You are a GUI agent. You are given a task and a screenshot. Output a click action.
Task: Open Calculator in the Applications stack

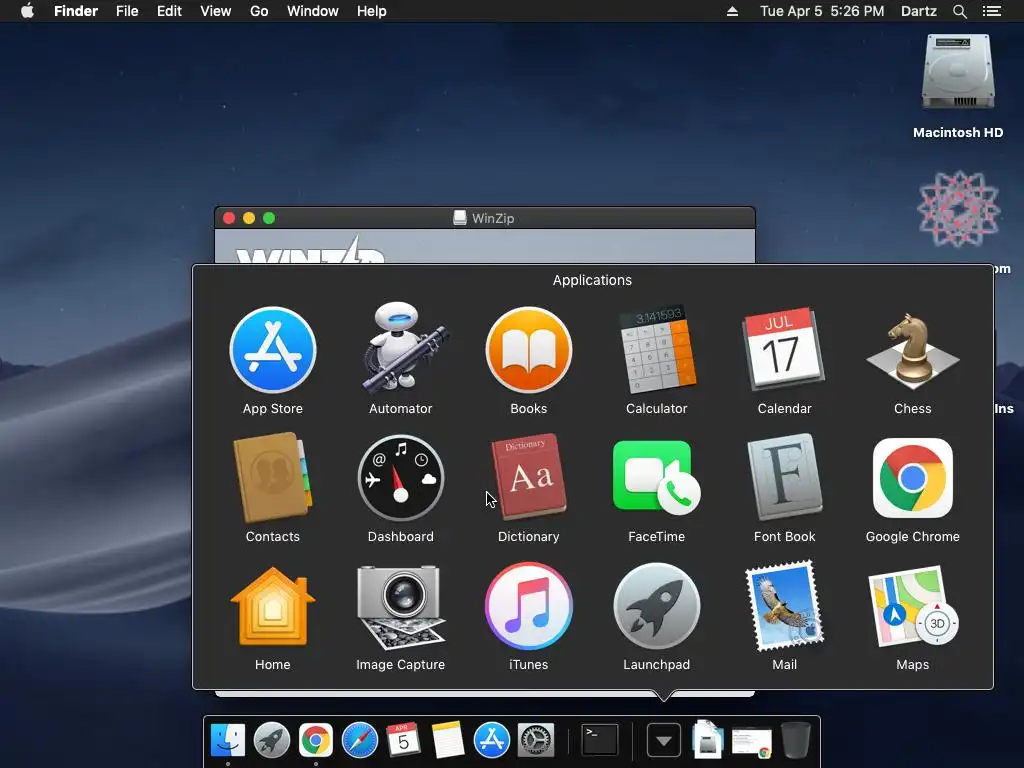pyautogui.click(x=656, y=350)
